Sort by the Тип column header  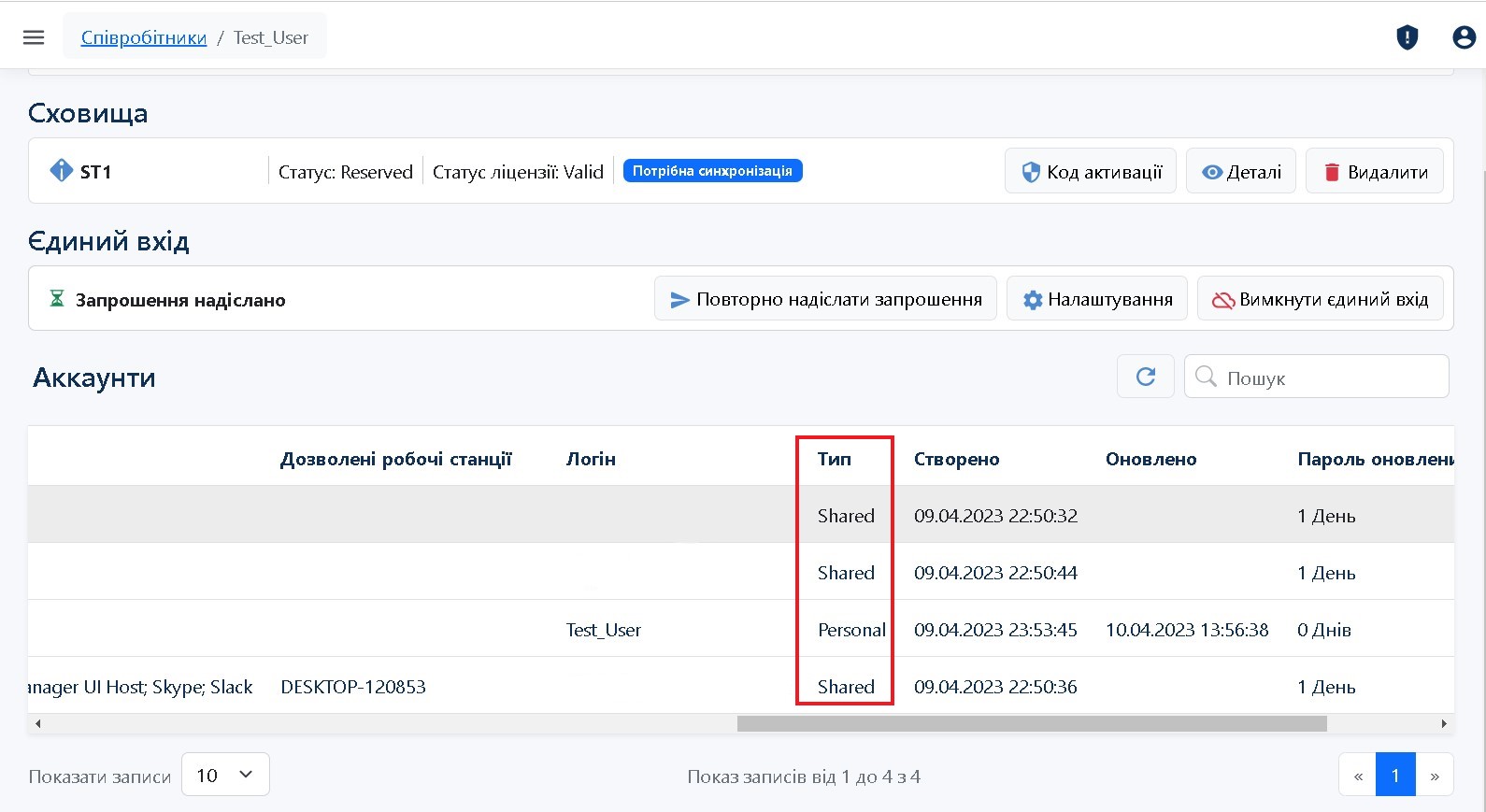coord(834,459)
